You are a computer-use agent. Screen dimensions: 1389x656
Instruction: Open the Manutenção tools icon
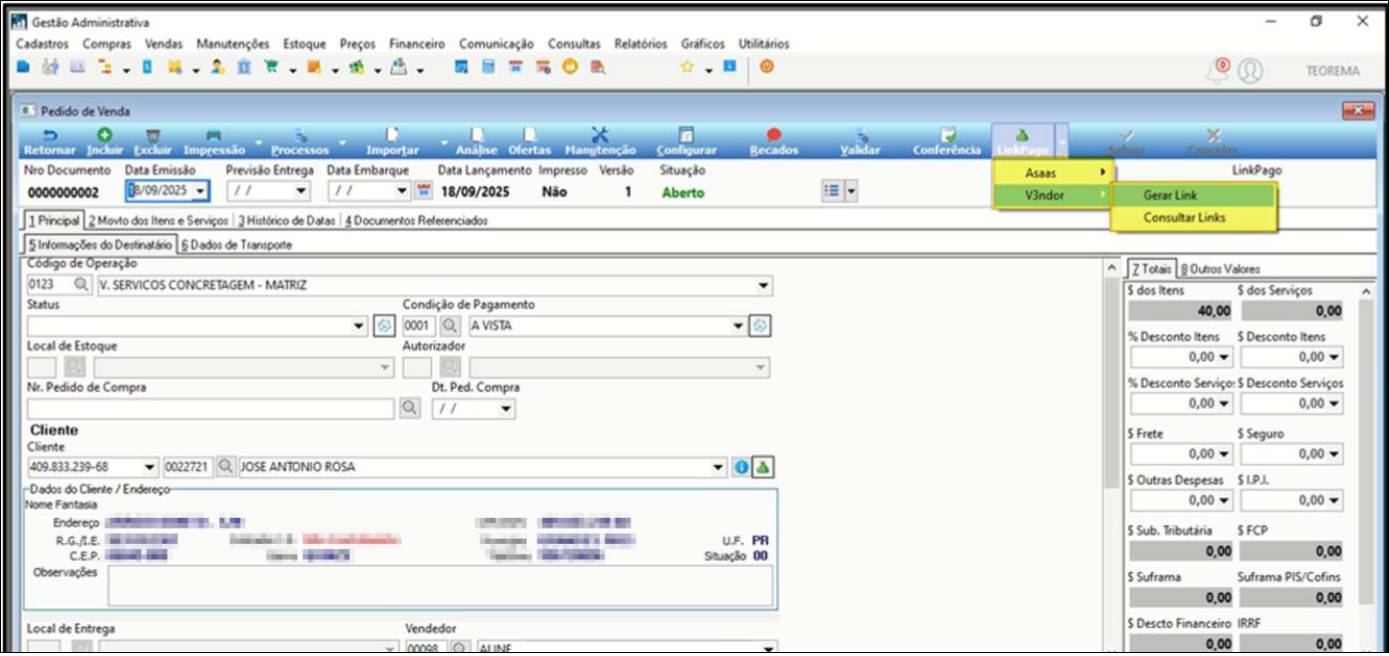(x=599, y=136)
